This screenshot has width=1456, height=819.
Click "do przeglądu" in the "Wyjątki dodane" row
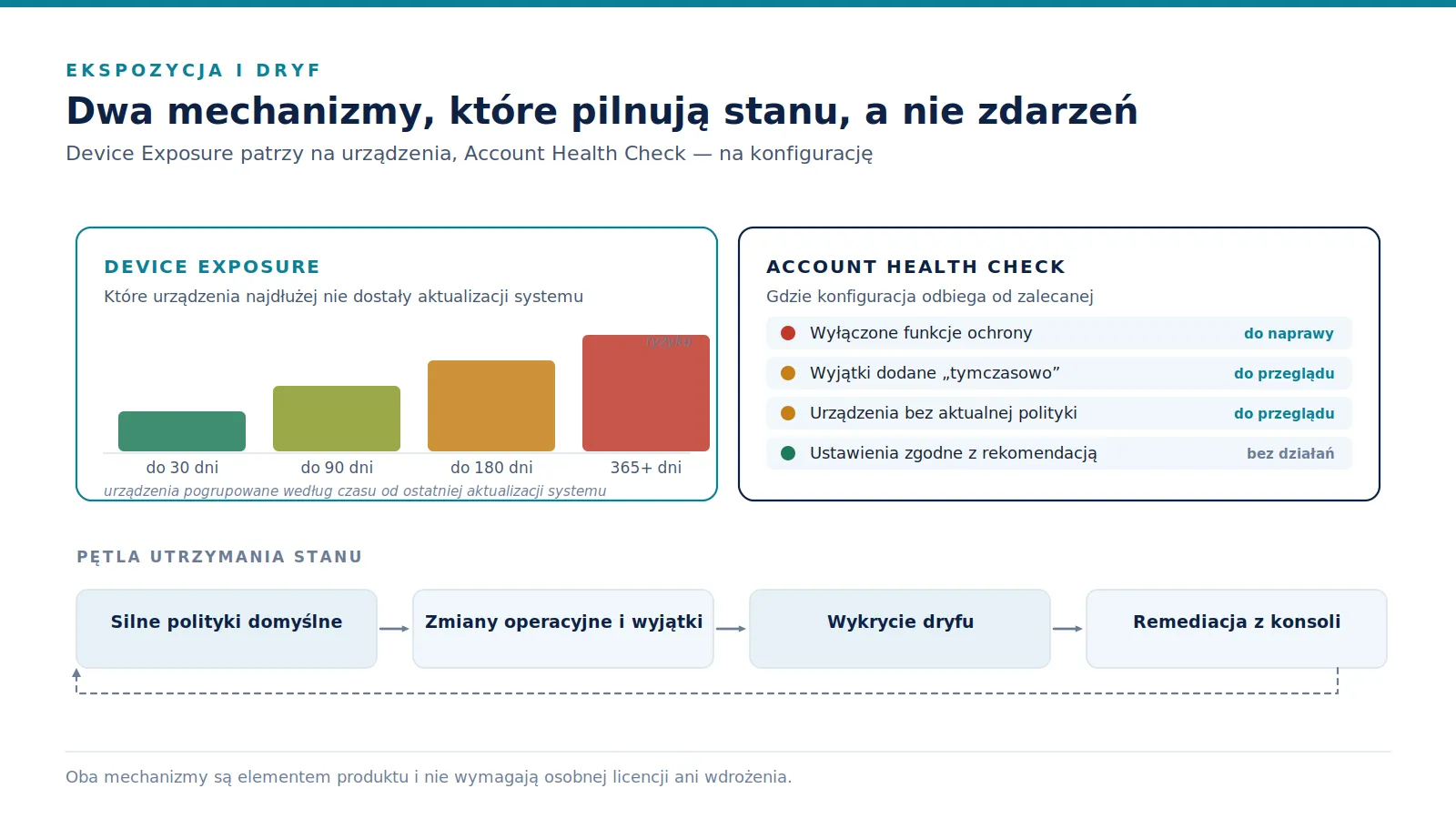pyautogui.click(x=1284, y=374)
